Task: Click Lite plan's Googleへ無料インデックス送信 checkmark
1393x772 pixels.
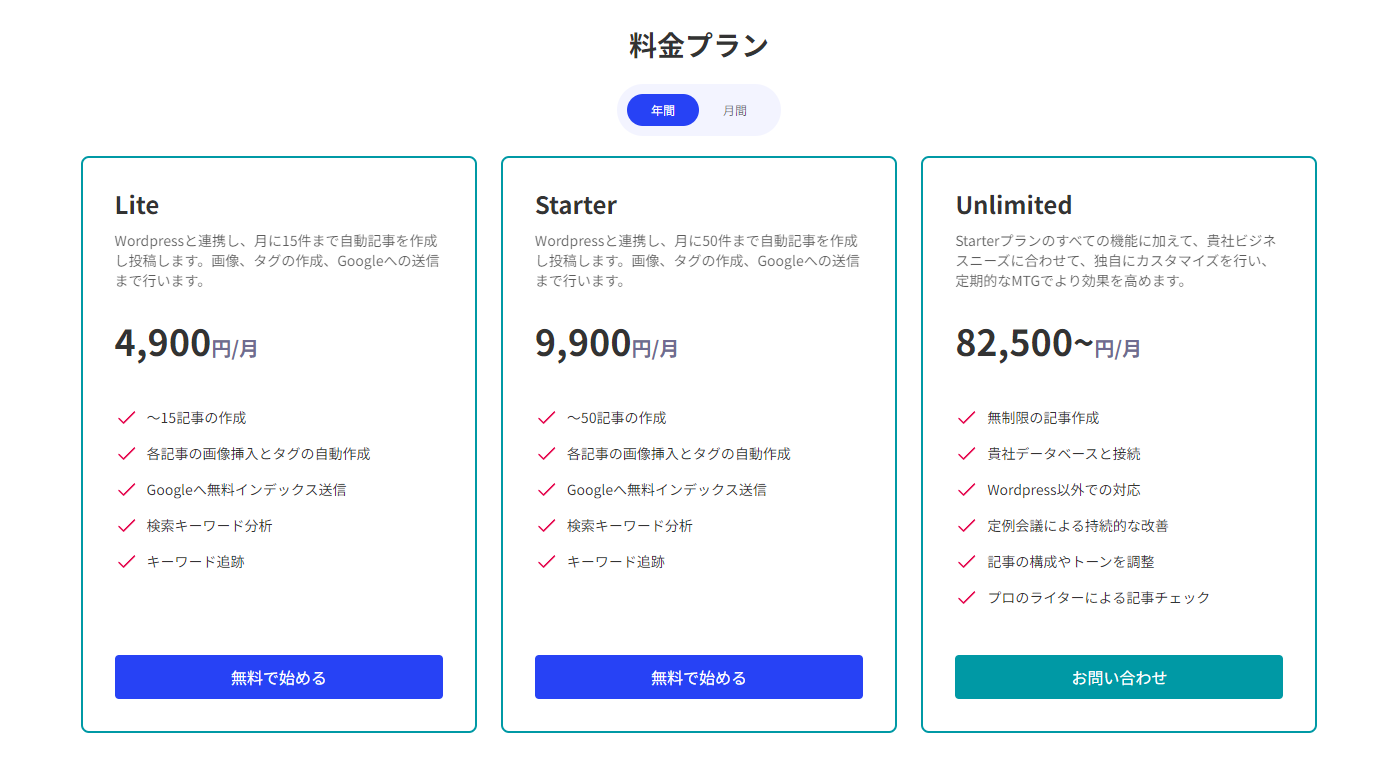Action: point(126,490)
